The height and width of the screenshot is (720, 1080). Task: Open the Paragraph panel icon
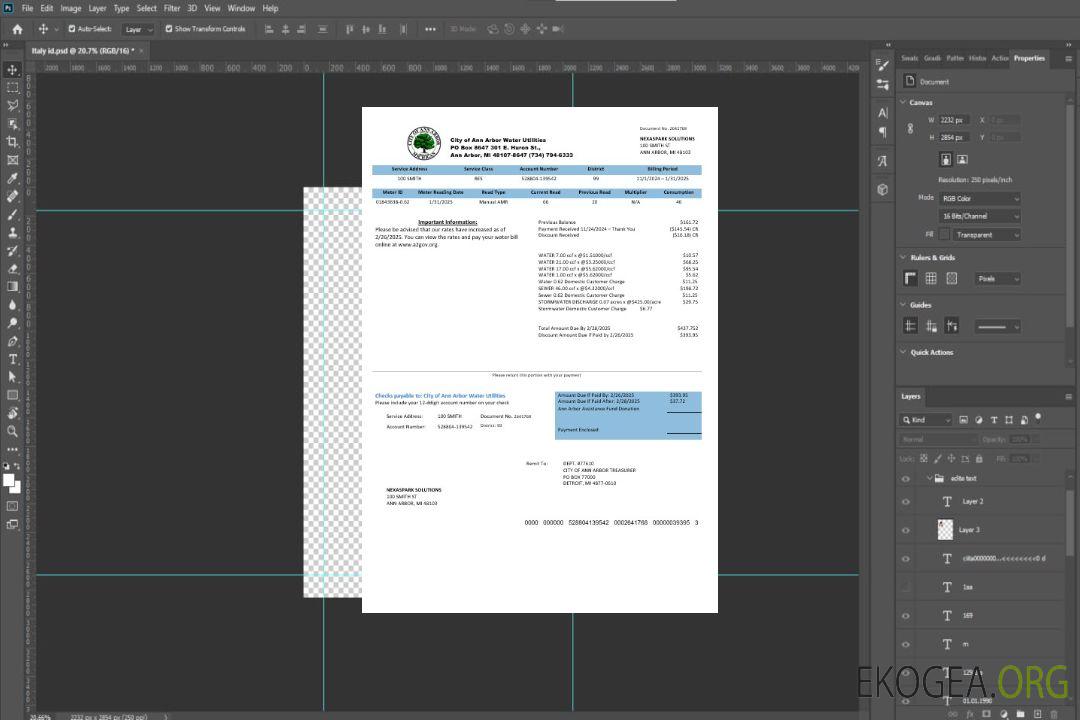pos(883,132)
